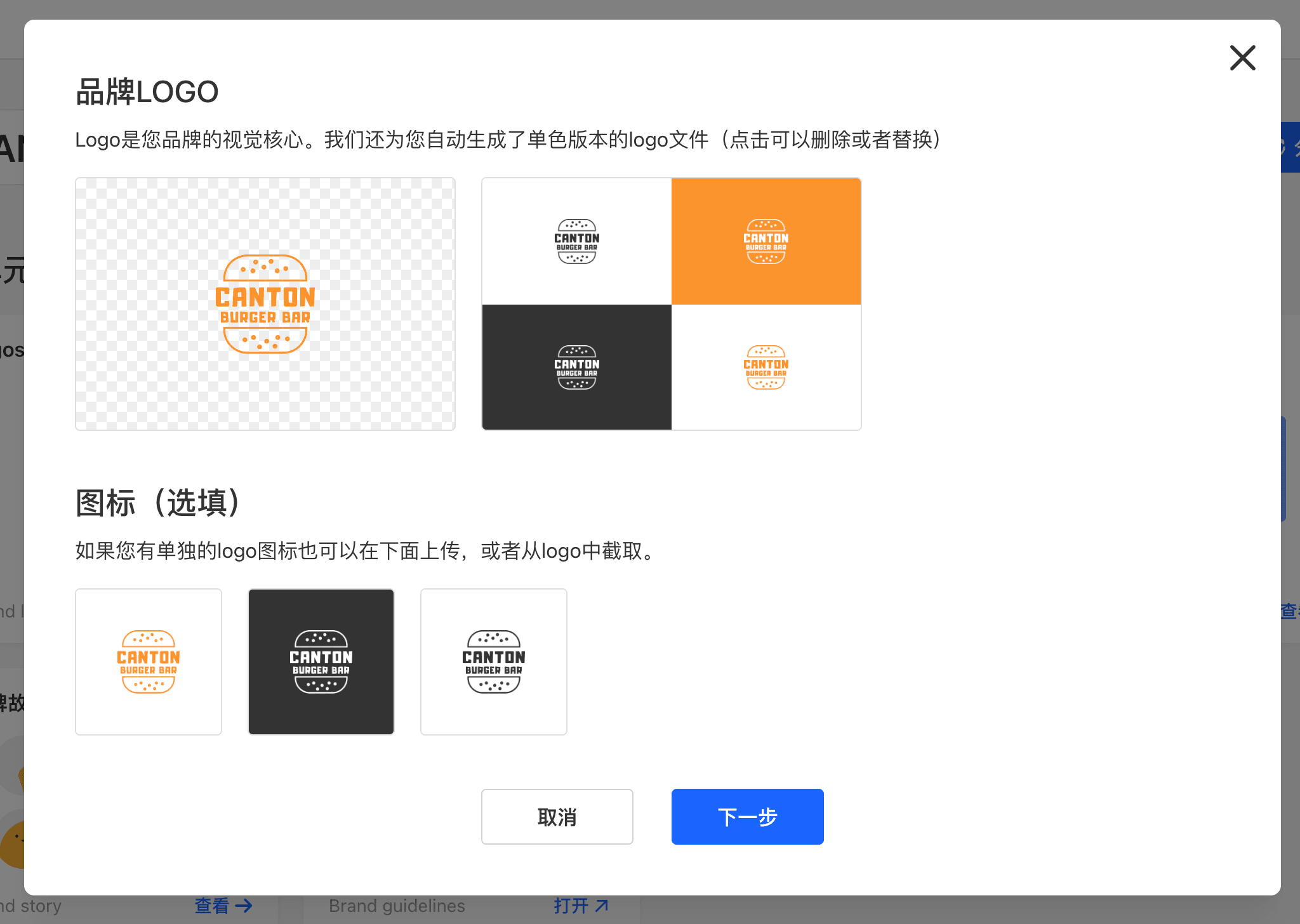Select the white logo on the dark background

tap(576, 367)
